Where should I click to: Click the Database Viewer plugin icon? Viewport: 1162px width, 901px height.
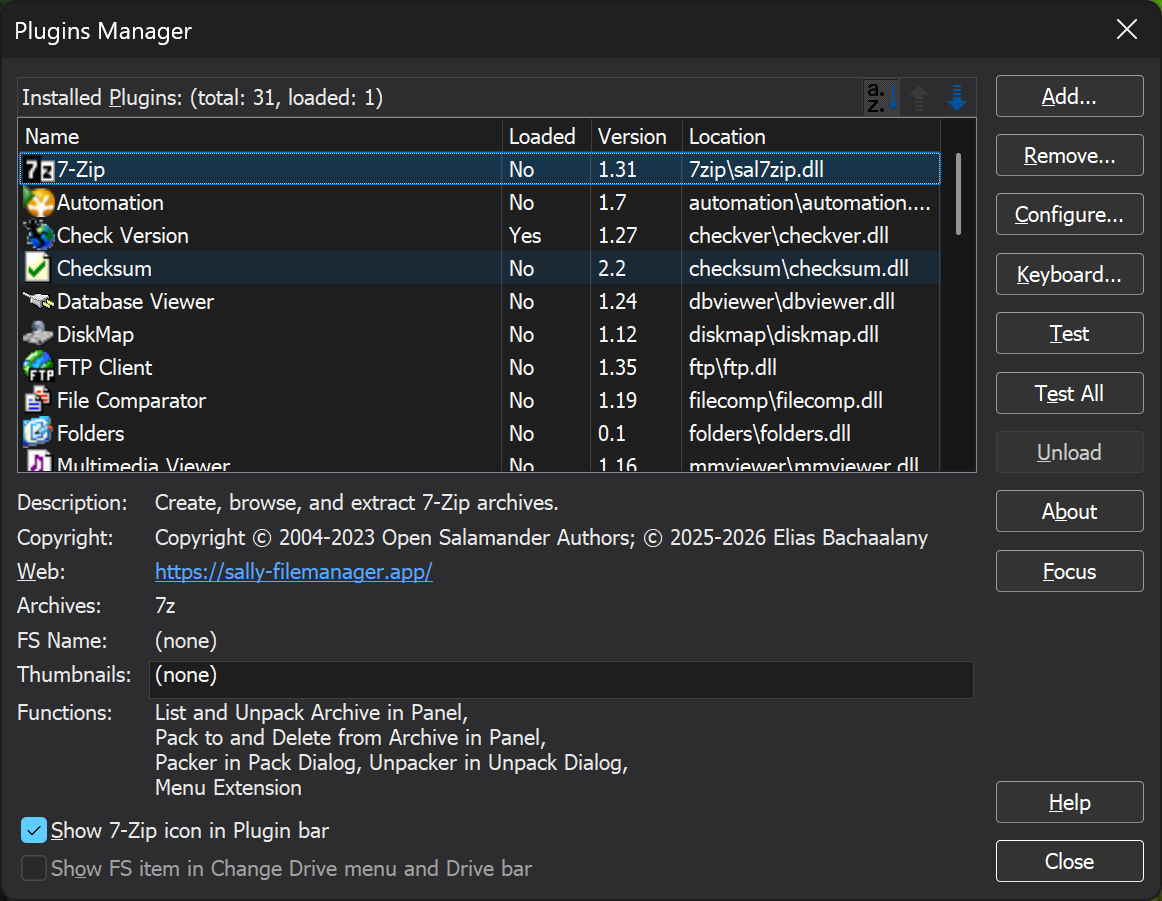coord(39,302)
